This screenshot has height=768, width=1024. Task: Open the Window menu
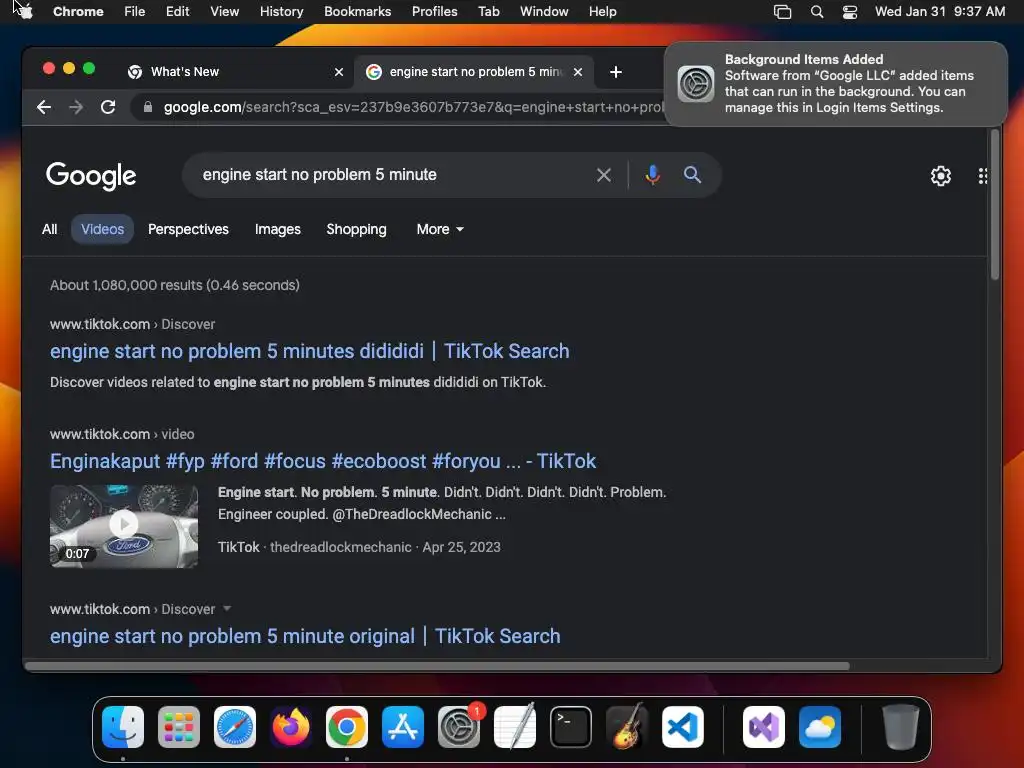coord(544,12)
